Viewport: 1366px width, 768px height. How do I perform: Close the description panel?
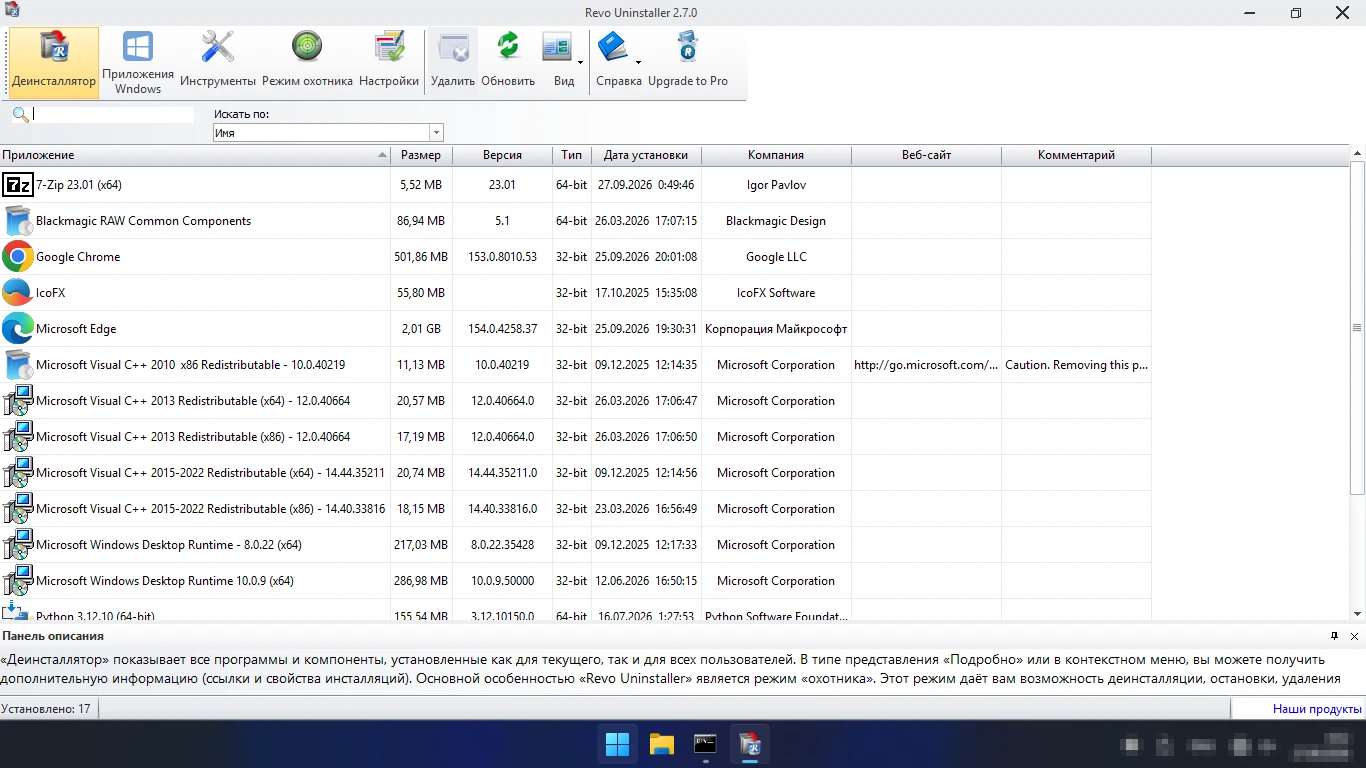click(x=1355, y=636)
